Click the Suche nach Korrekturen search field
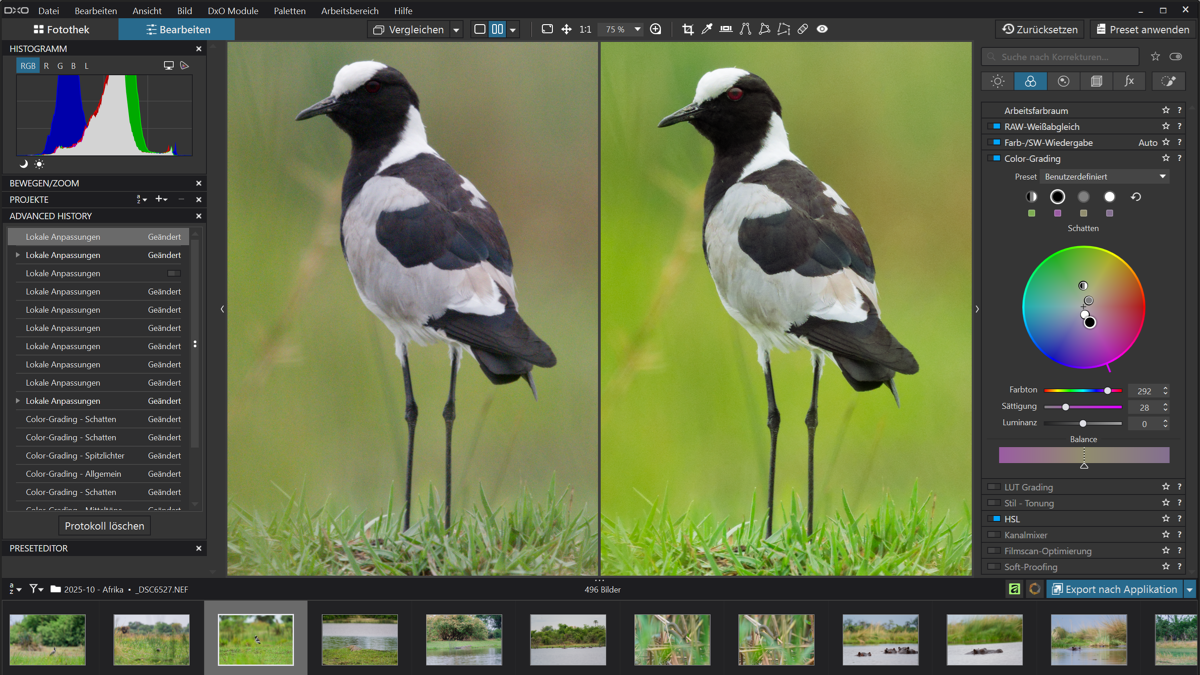Screen dimensions: 1200x675 pos(1060,57)
